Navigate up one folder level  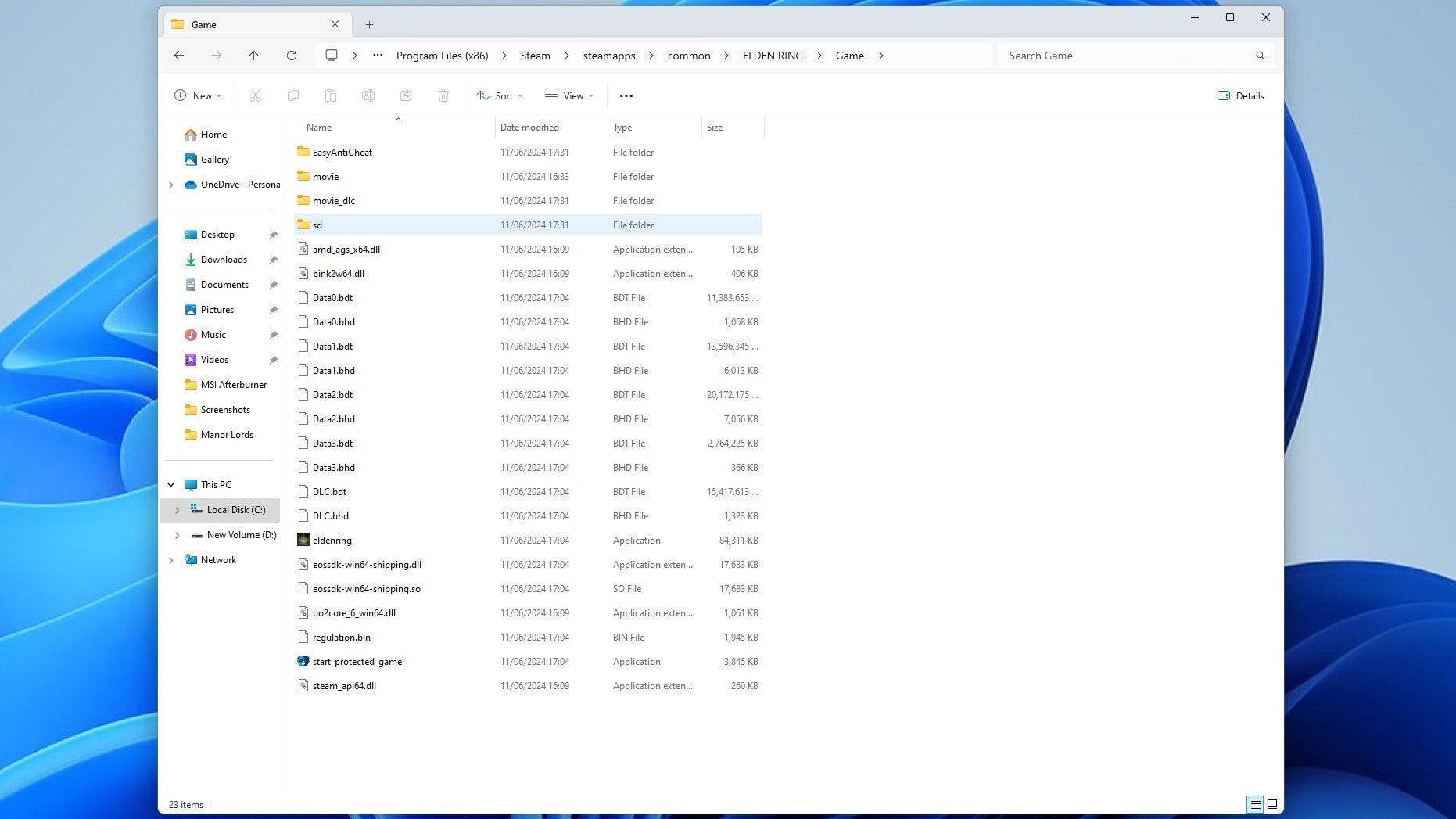254,56
